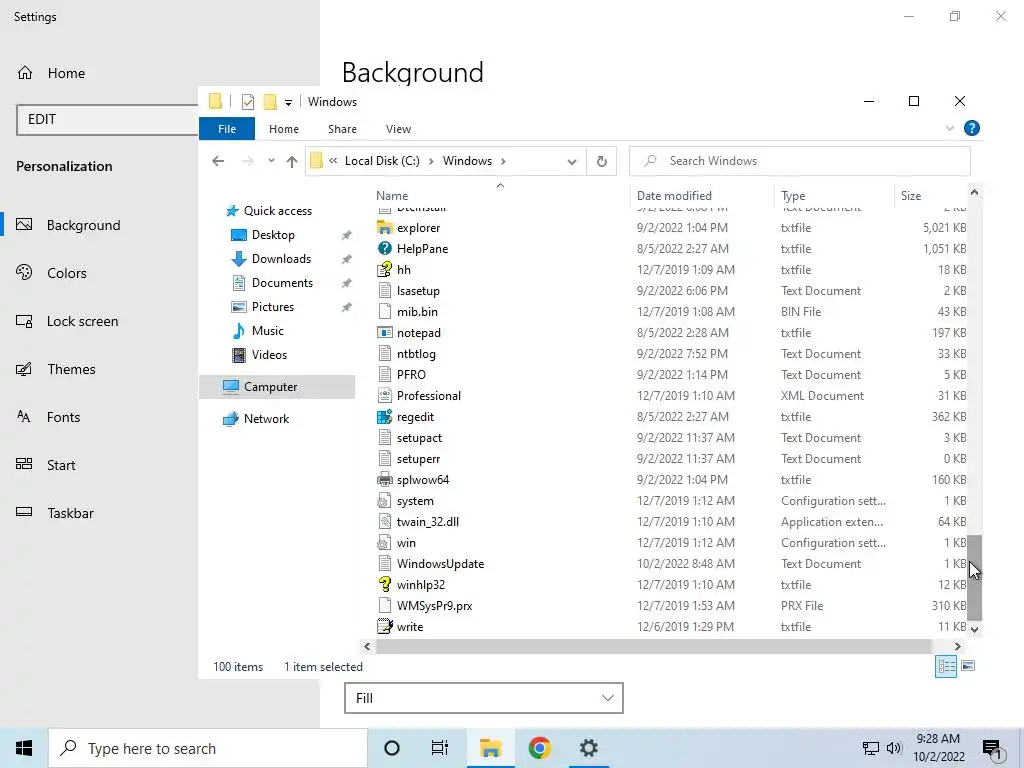Select Start in Settings sidebar
This screenshot has width=1024, height=768.
tap(61, 465)
